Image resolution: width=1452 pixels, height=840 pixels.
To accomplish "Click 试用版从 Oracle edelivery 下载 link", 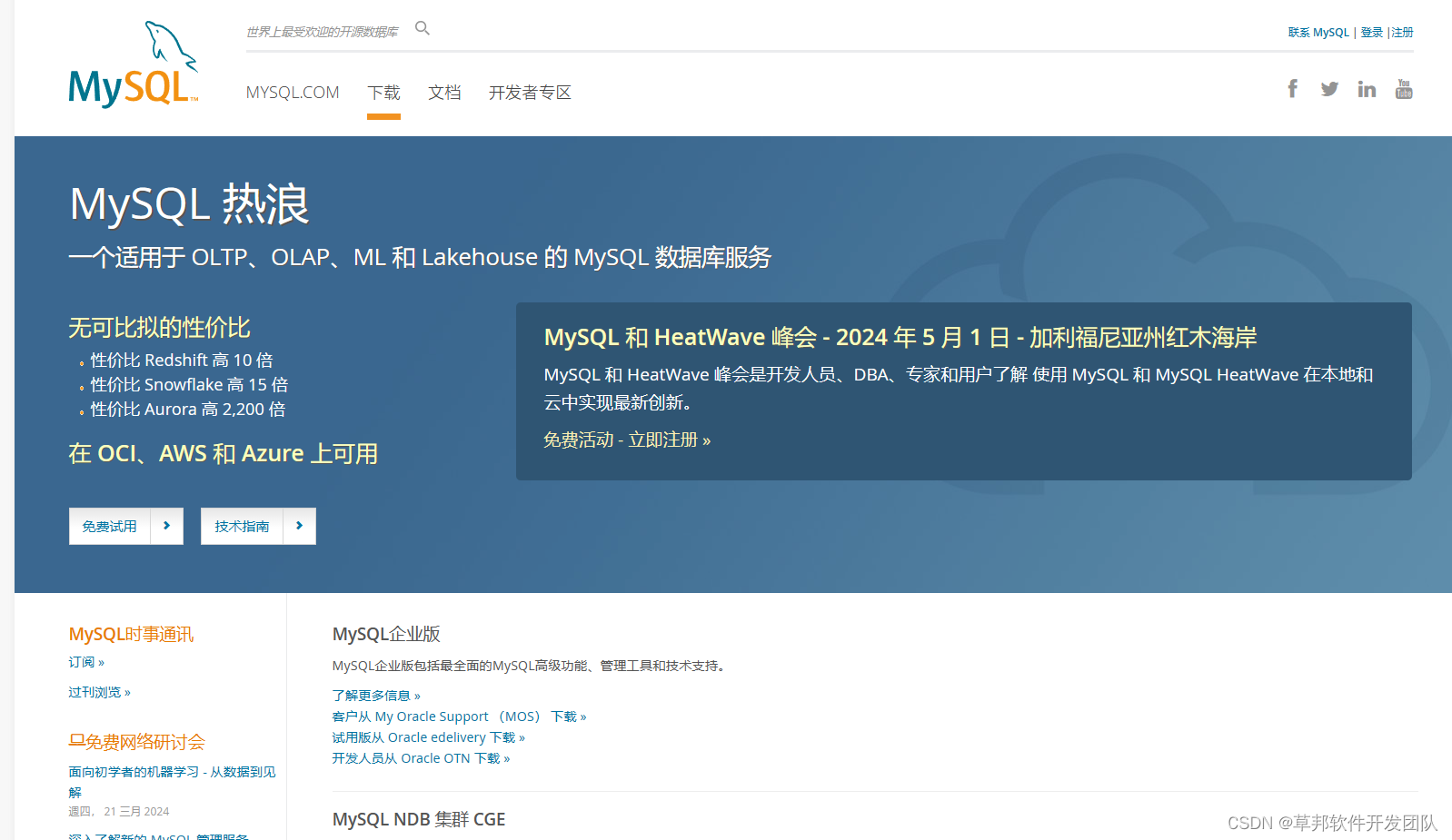I will (428, 737).
